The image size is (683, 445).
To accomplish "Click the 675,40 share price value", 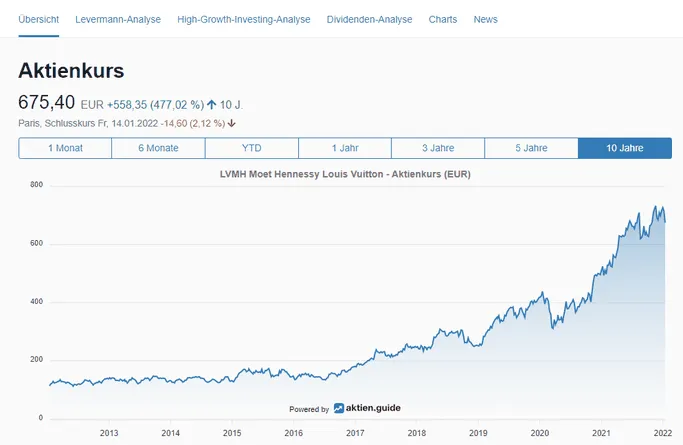I will pos(47,103).
